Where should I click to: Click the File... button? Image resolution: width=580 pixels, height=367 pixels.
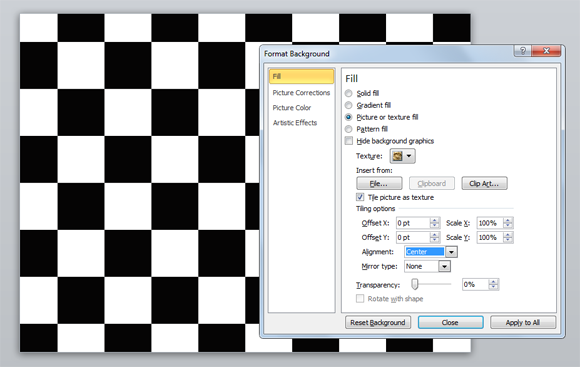(x=379, y=184)
